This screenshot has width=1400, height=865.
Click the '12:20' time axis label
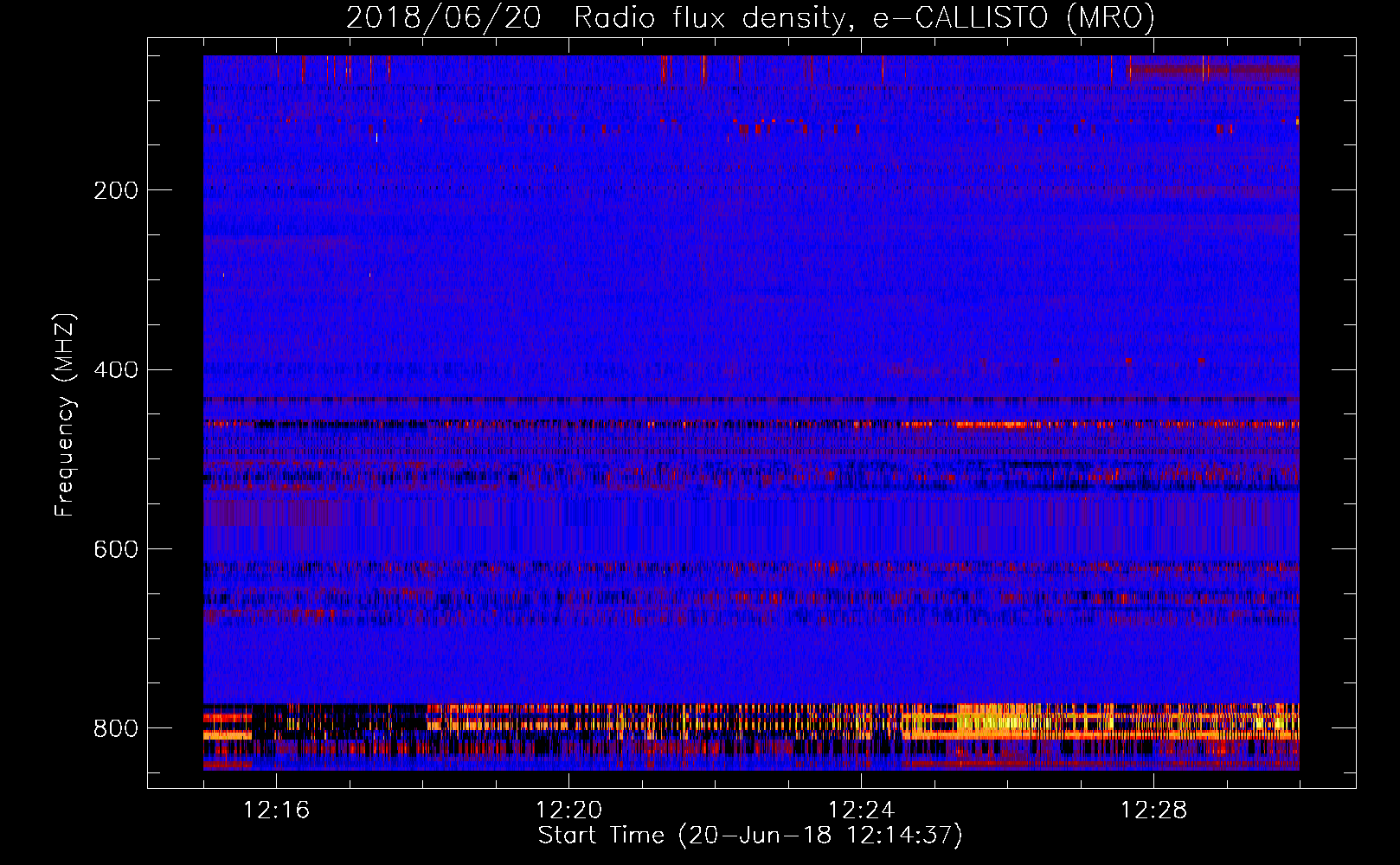(x=568, y=811)
